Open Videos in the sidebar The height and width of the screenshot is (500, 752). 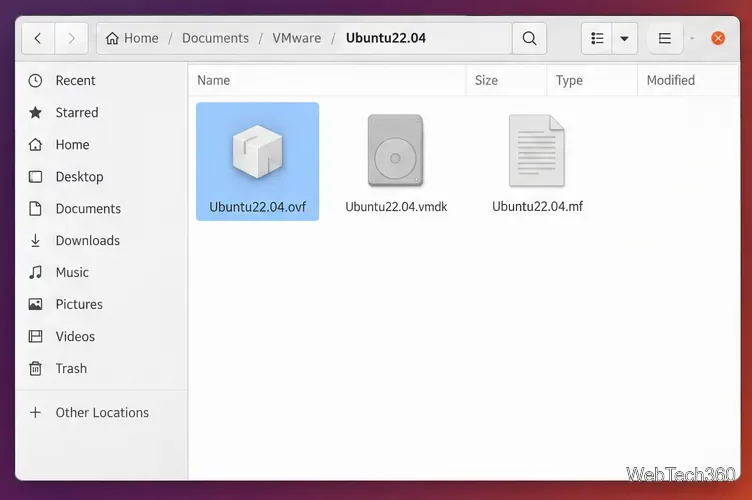[101, 337]
